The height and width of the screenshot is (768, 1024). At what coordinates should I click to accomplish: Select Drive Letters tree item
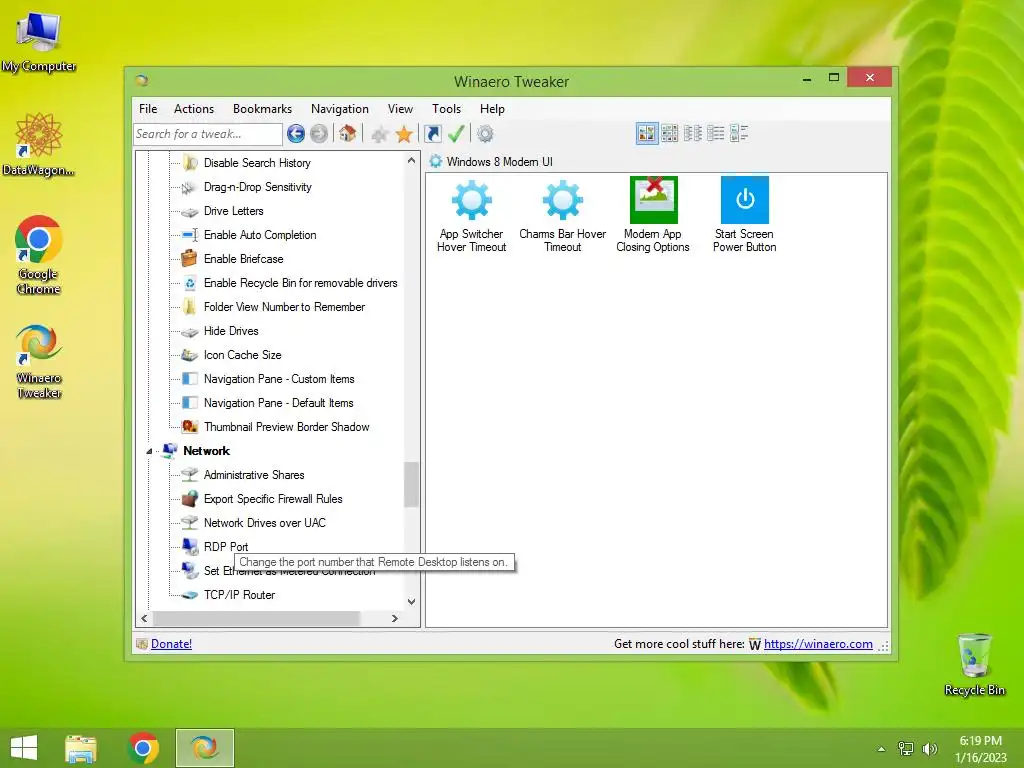pos(234,211)
